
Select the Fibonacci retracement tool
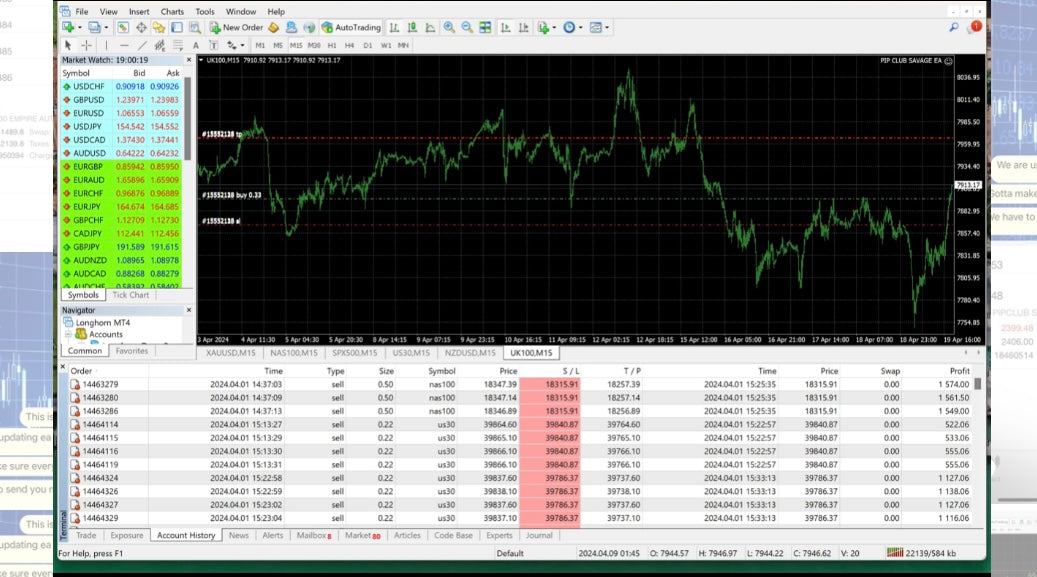point(178,45)
